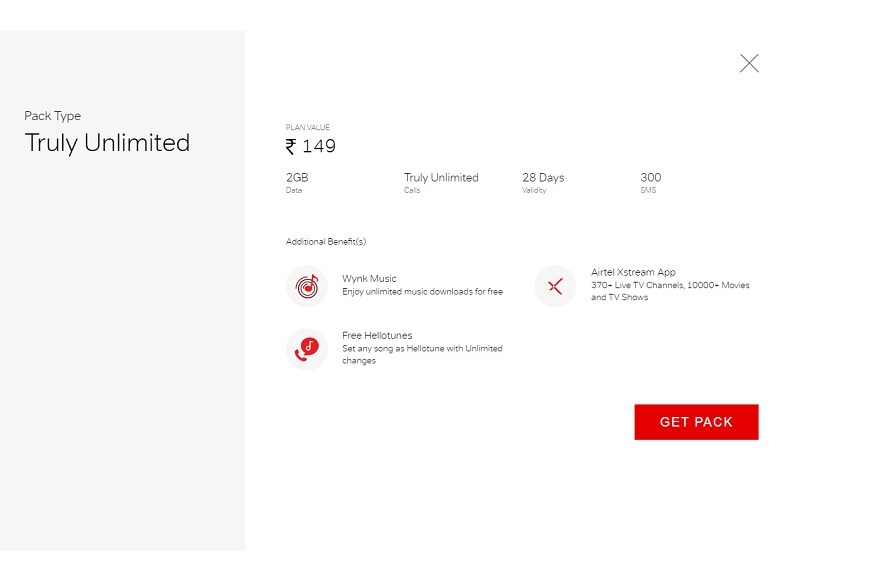
Task: Click the Pack Type label
Action: [52, 116]
